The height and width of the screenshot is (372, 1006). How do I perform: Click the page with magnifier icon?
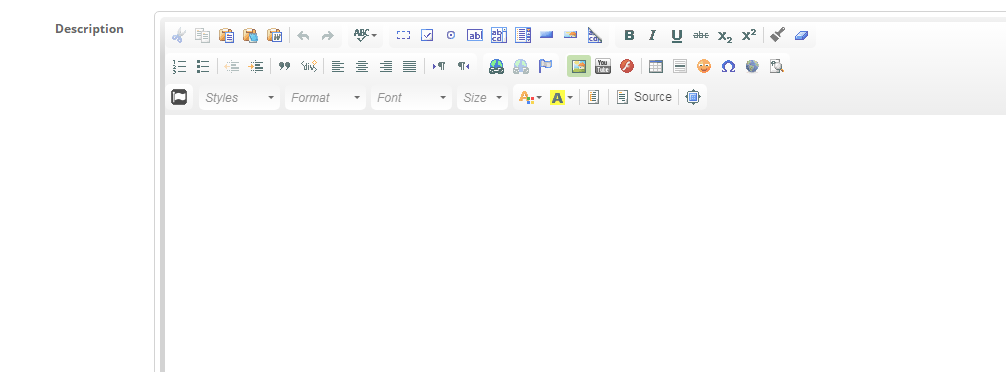(x=776, y=66)
